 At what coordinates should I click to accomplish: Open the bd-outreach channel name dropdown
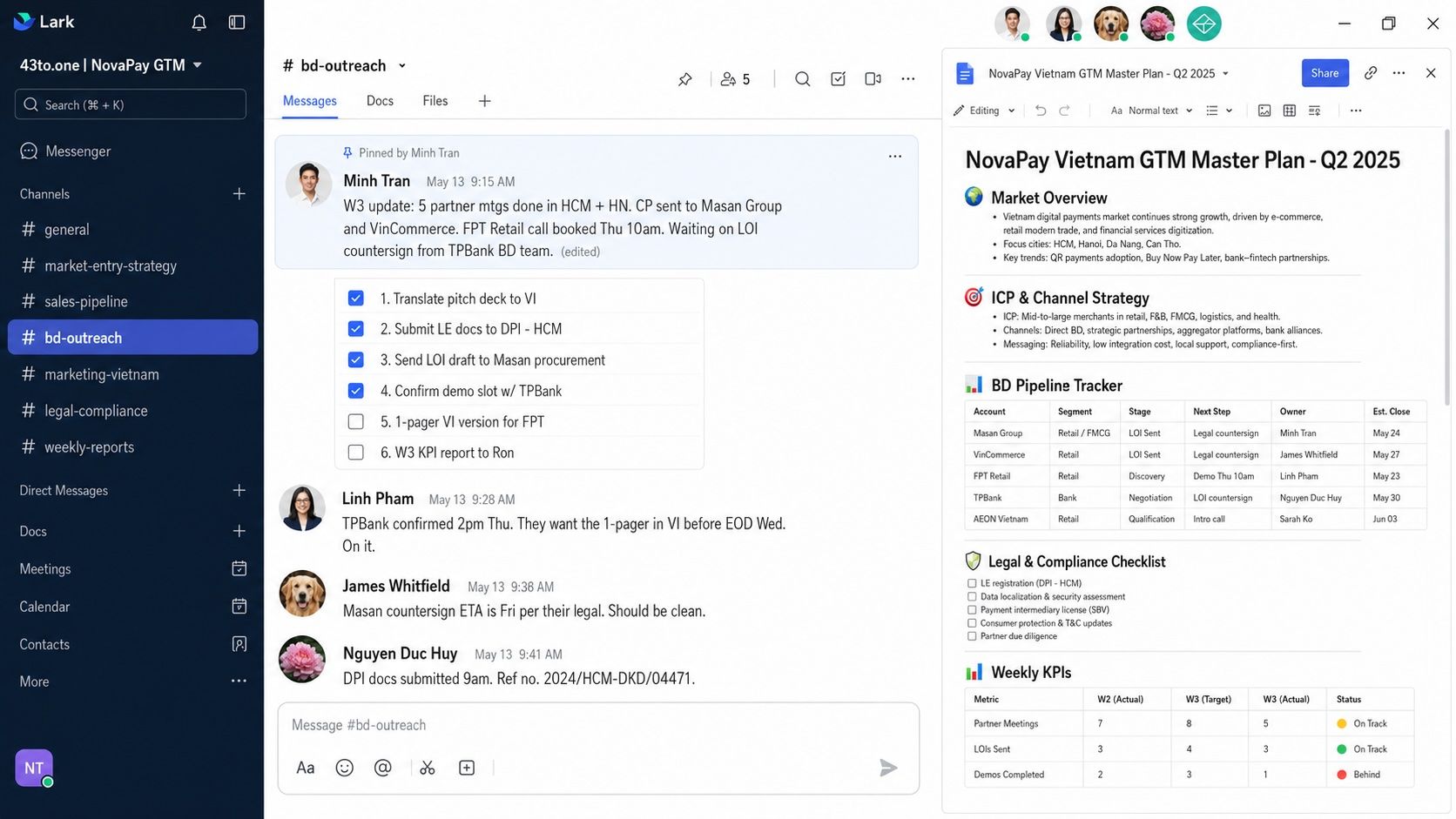402,66
